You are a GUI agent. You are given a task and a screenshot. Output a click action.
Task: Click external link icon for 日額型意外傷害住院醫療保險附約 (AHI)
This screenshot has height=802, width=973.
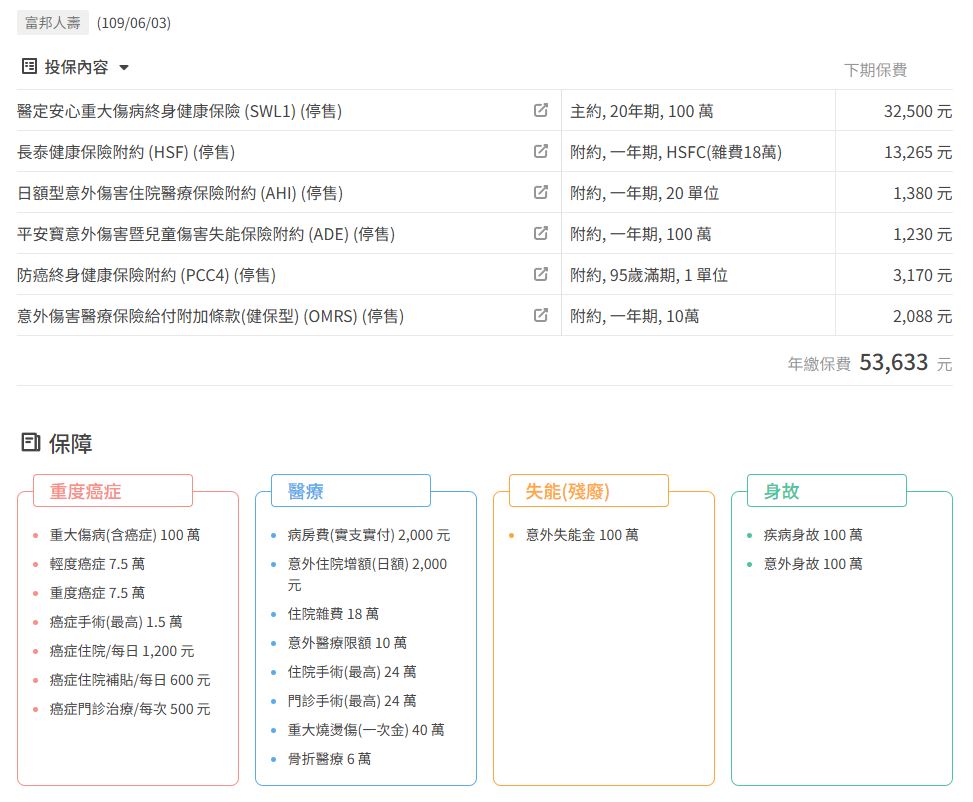pyautogui.click(x=541, y=193)
